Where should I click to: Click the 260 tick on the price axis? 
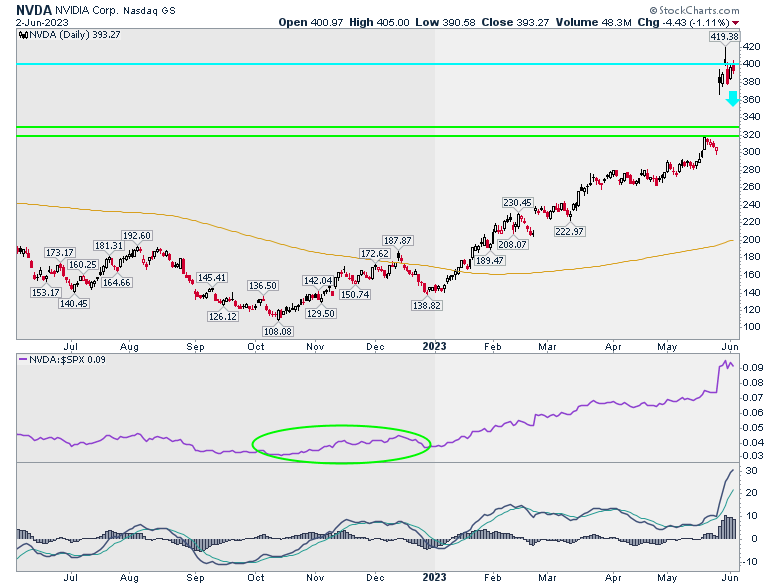click(x=751, y=187)
